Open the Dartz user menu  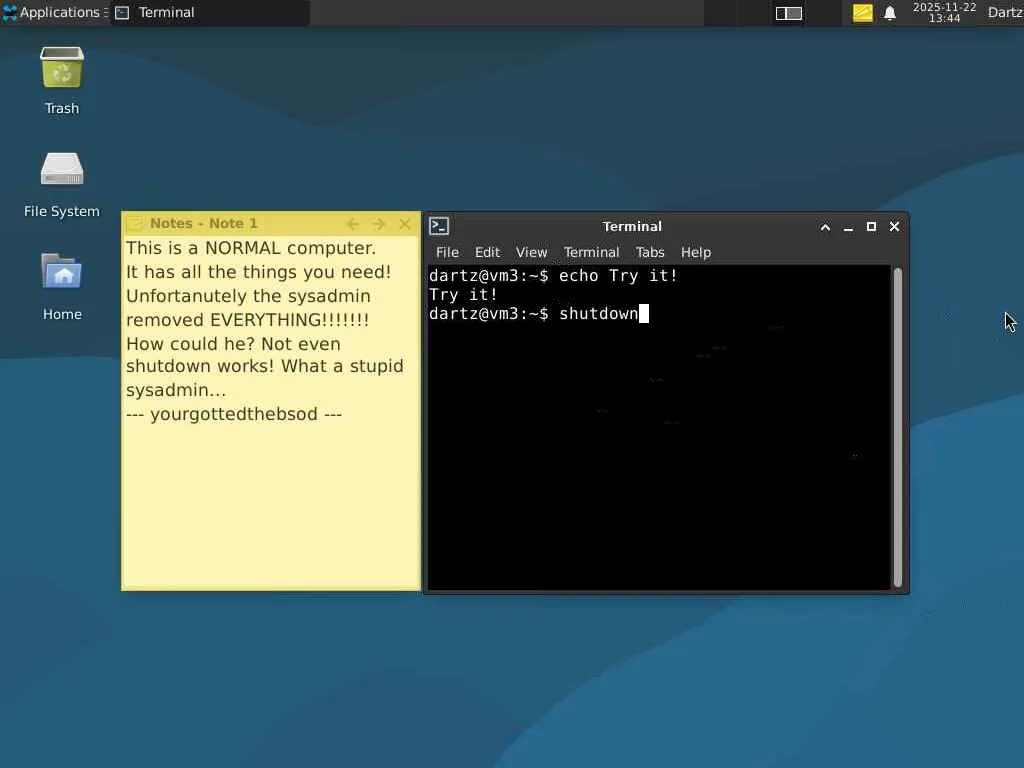[x=1005, y=12]
